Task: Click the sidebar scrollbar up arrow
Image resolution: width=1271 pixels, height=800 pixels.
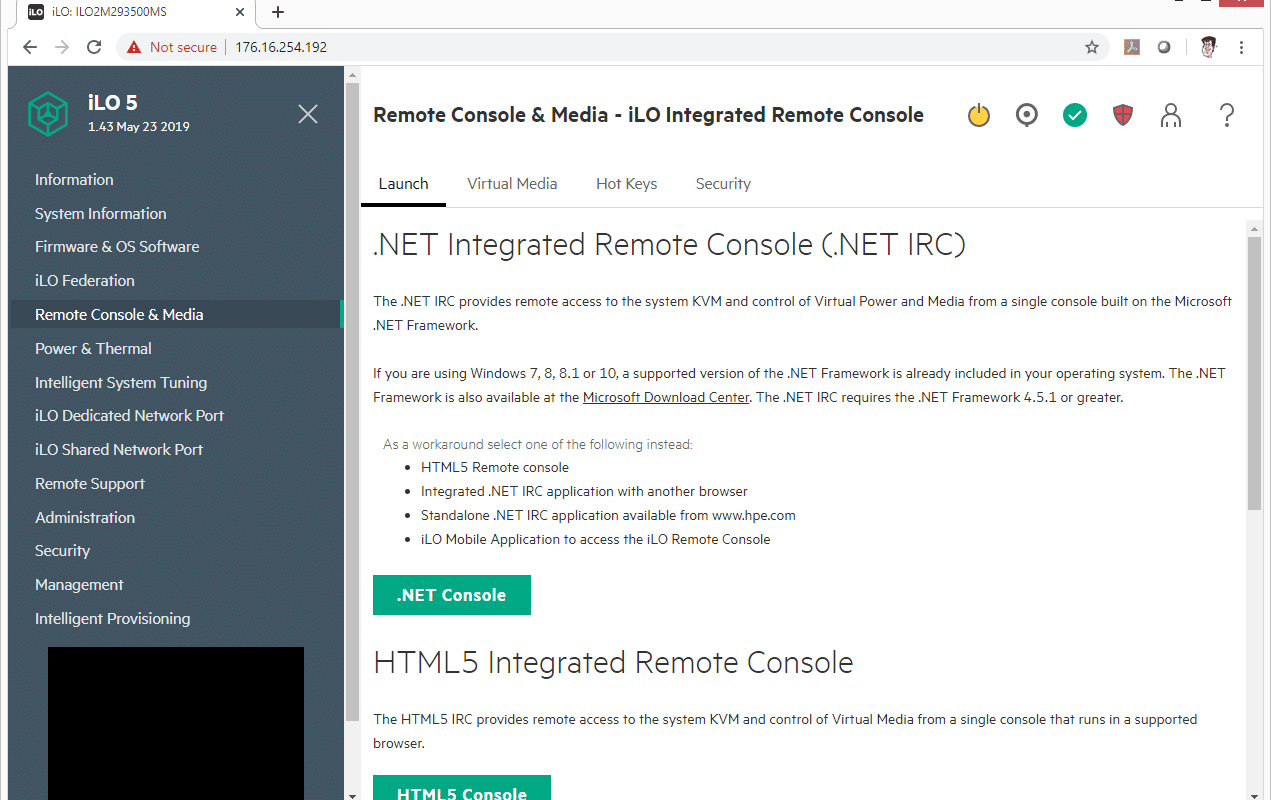Action: pyautogui.click(x=352, y=74)
